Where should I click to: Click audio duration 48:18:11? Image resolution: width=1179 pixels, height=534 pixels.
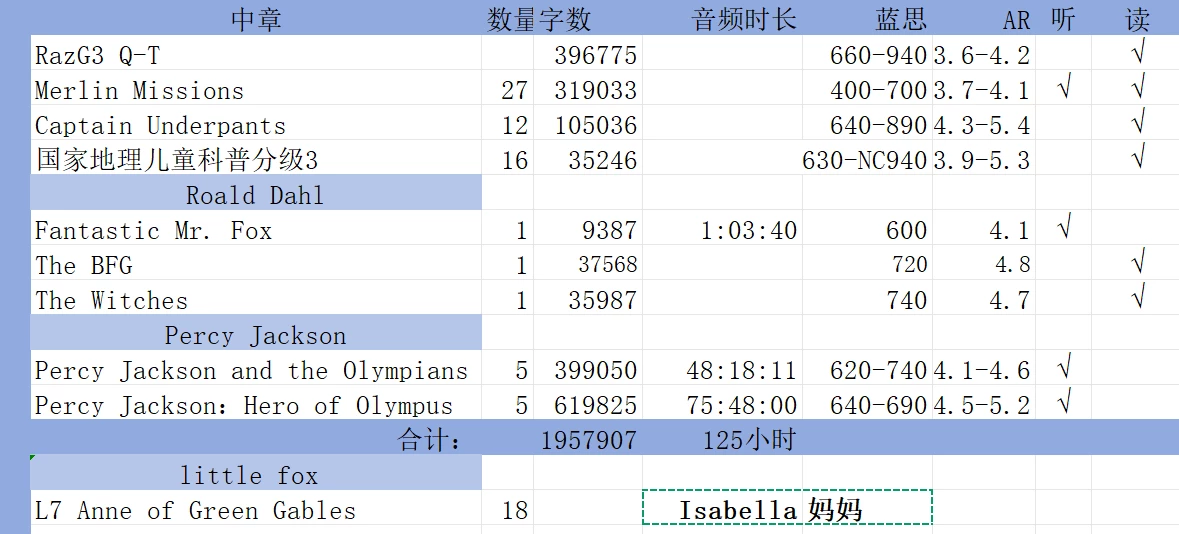723,369
